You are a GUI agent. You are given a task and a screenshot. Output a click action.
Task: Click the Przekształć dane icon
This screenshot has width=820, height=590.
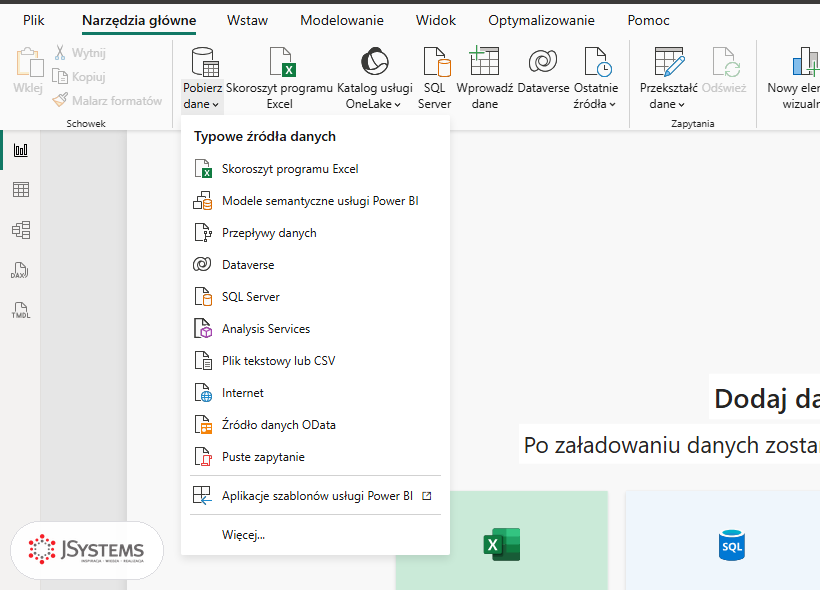click(x=669, y=62)
